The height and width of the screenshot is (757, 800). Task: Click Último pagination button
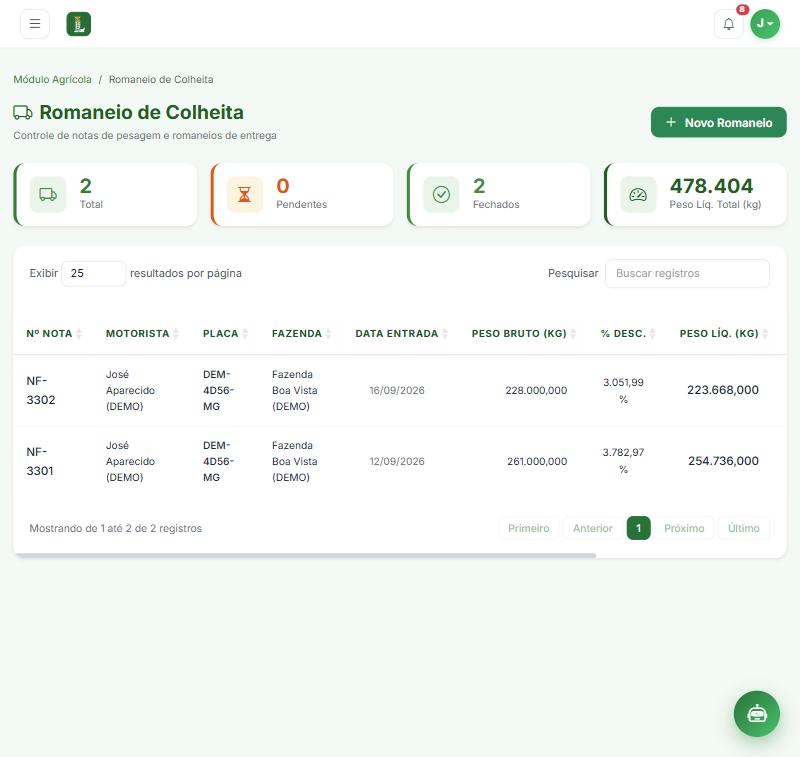point(743,528)
